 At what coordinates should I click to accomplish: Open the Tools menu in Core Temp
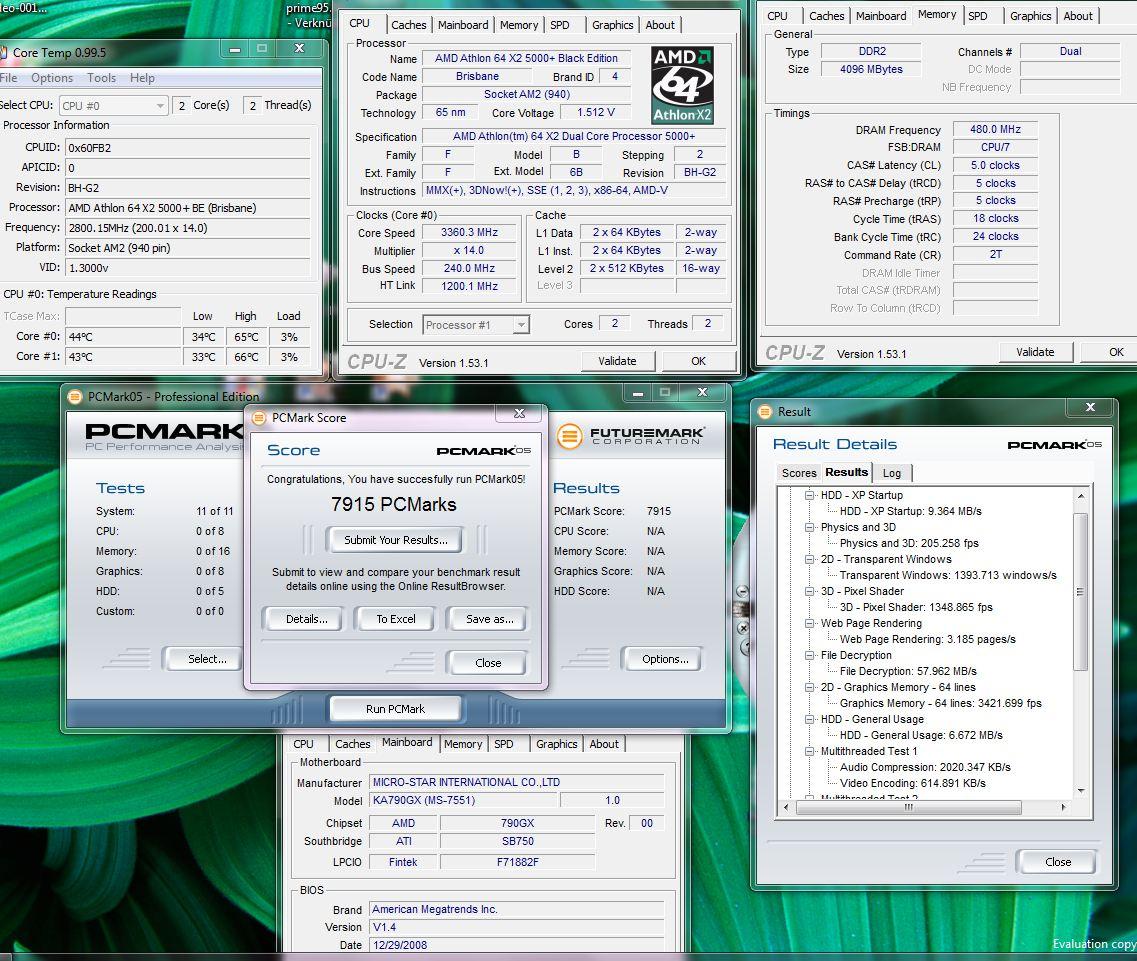pyautogui.click(x=102, y=78)
